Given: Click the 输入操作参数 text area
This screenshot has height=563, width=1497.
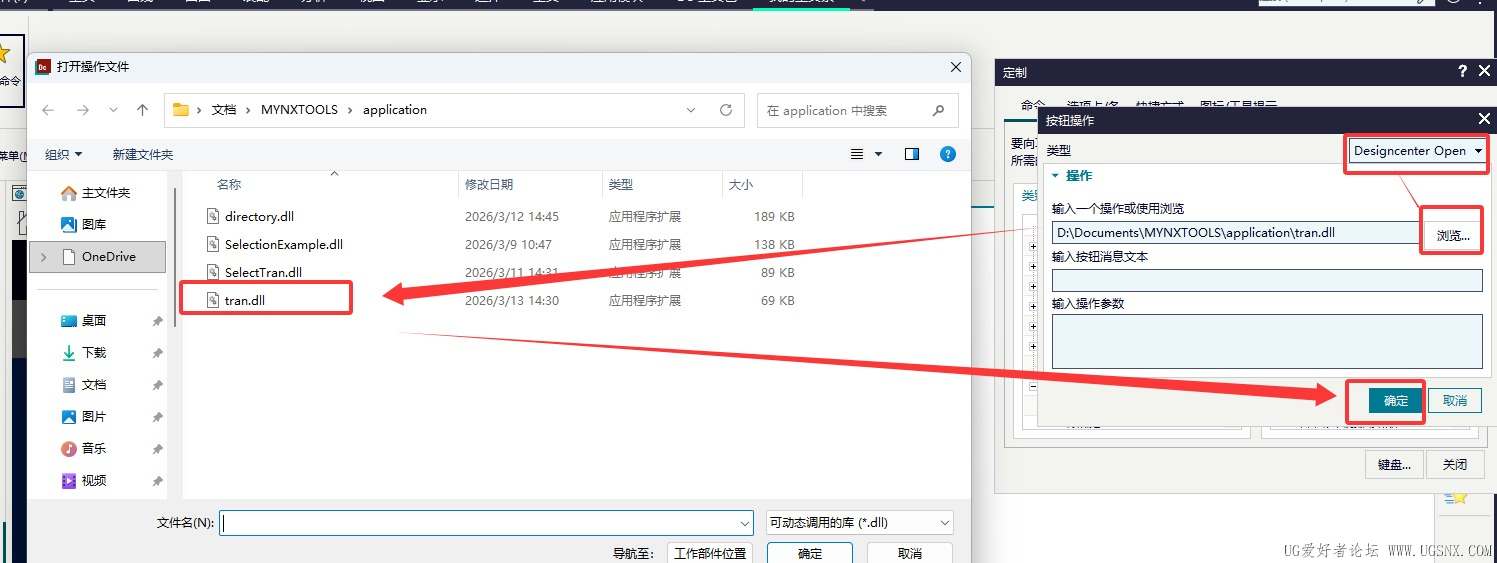Looking at the screenshot, I should coord(1267,341).
